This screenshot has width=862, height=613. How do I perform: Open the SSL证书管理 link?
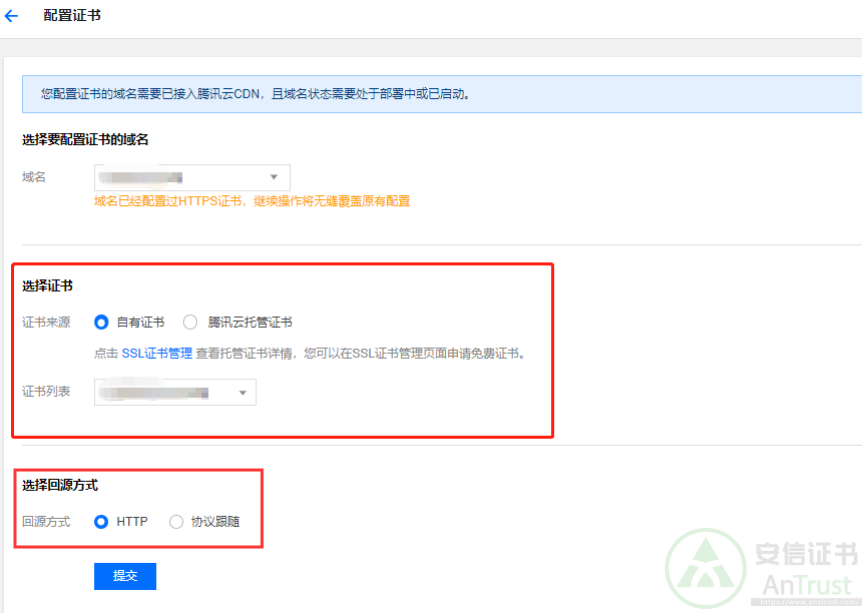click(x=157, y=353)
